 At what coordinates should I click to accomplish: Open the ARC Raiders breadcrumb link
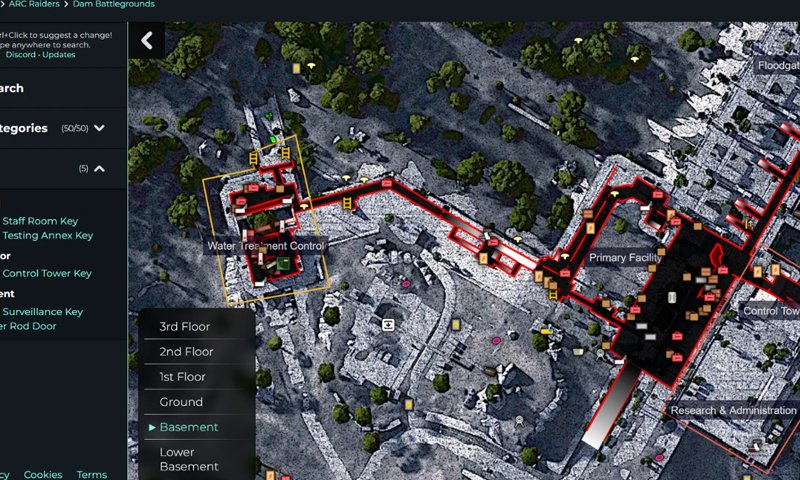[35, 5]
